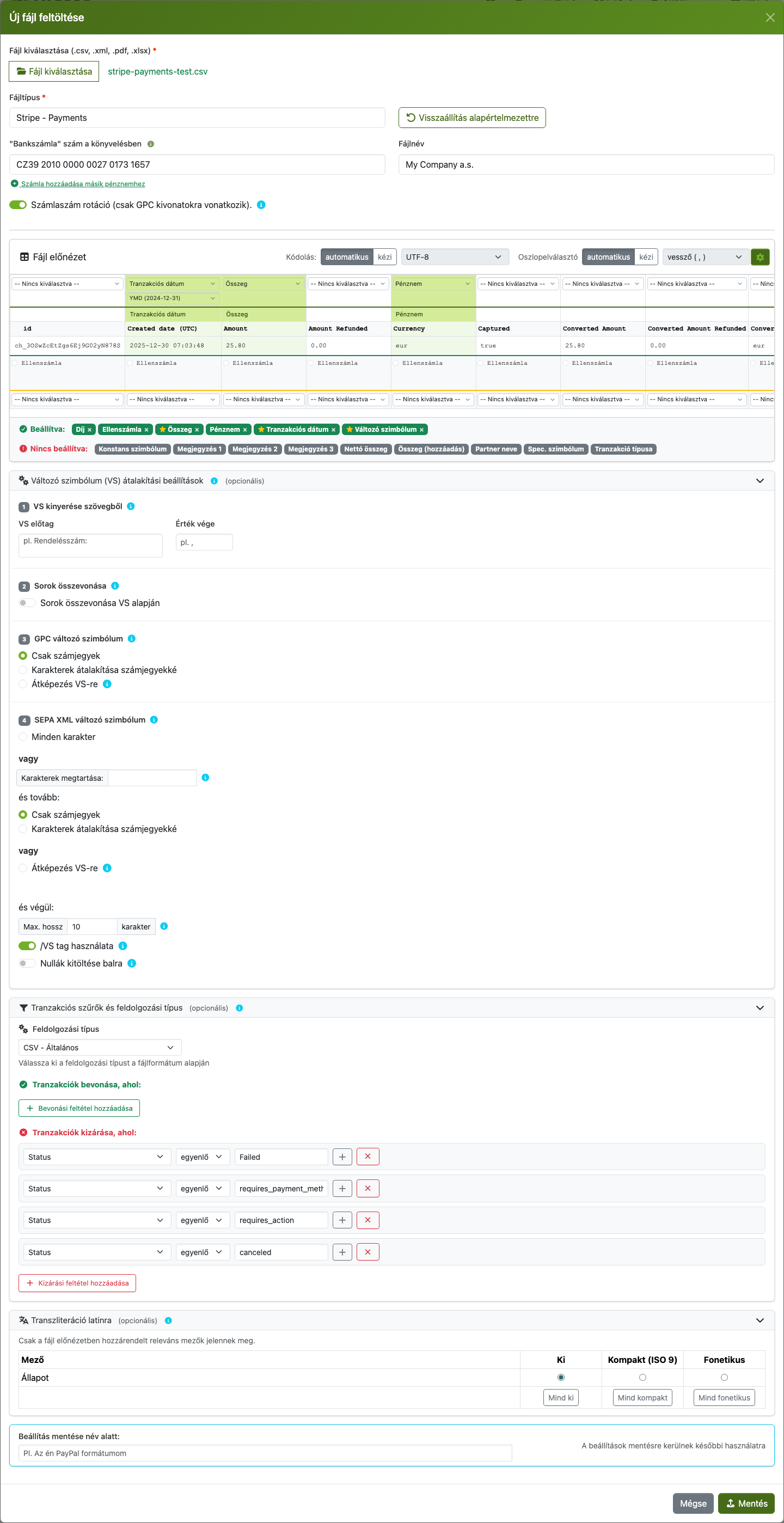Click info icon next to Nullák kitöltése balra

tap(132, 963)
